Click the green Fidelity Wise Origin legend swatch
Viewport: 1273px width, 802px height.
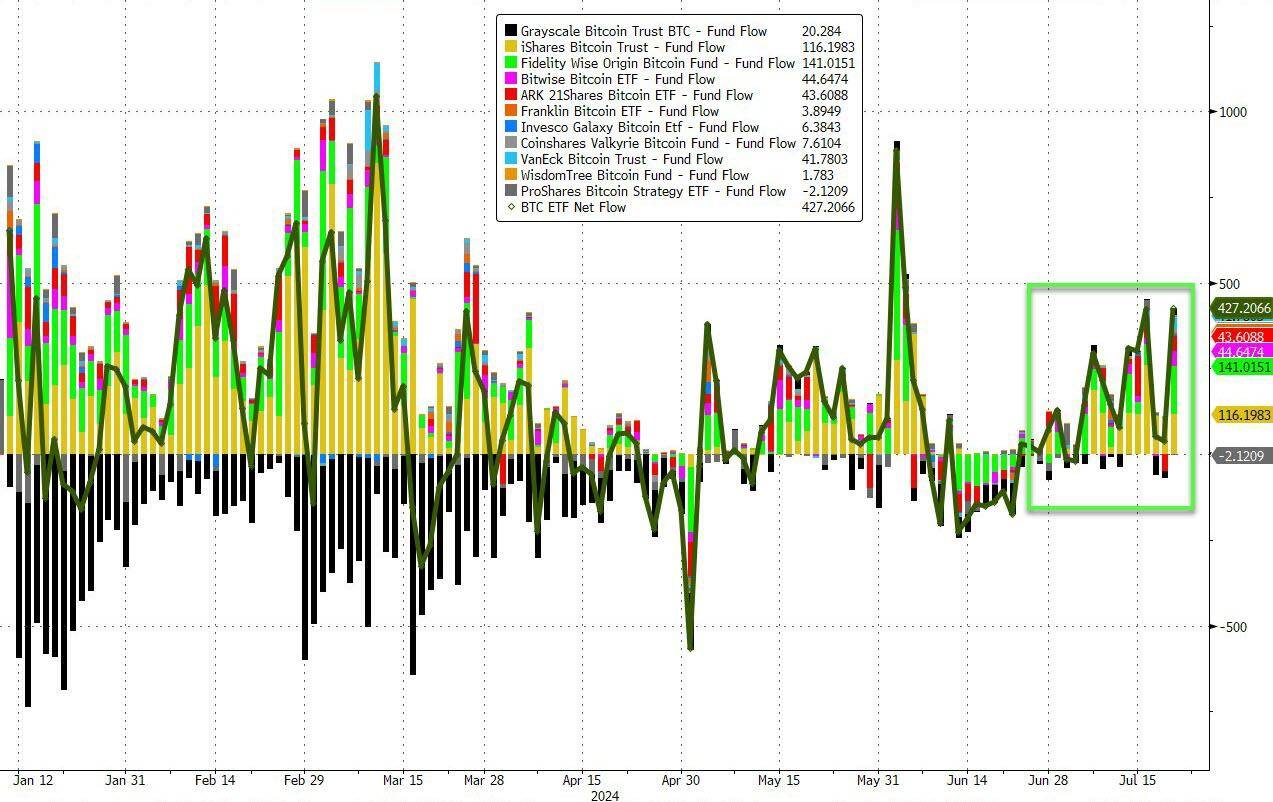tap(511, 63)
